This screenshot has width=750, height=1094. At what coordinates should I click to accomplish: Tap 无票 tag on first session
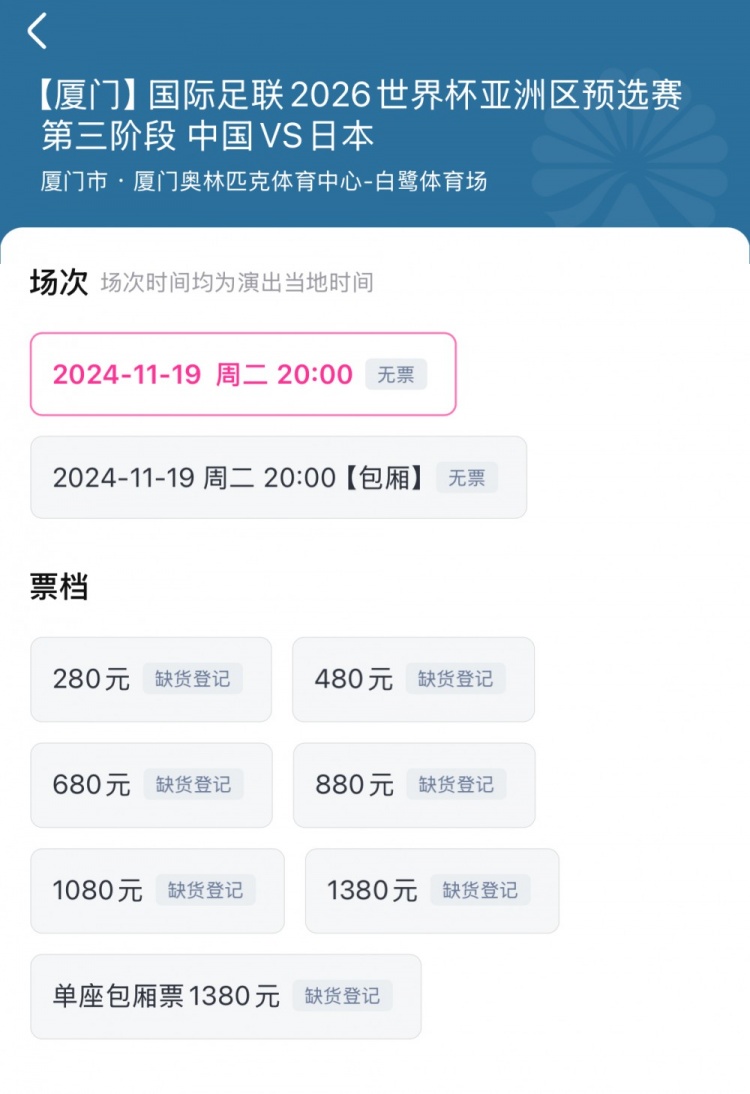click(x=395, y=375)
